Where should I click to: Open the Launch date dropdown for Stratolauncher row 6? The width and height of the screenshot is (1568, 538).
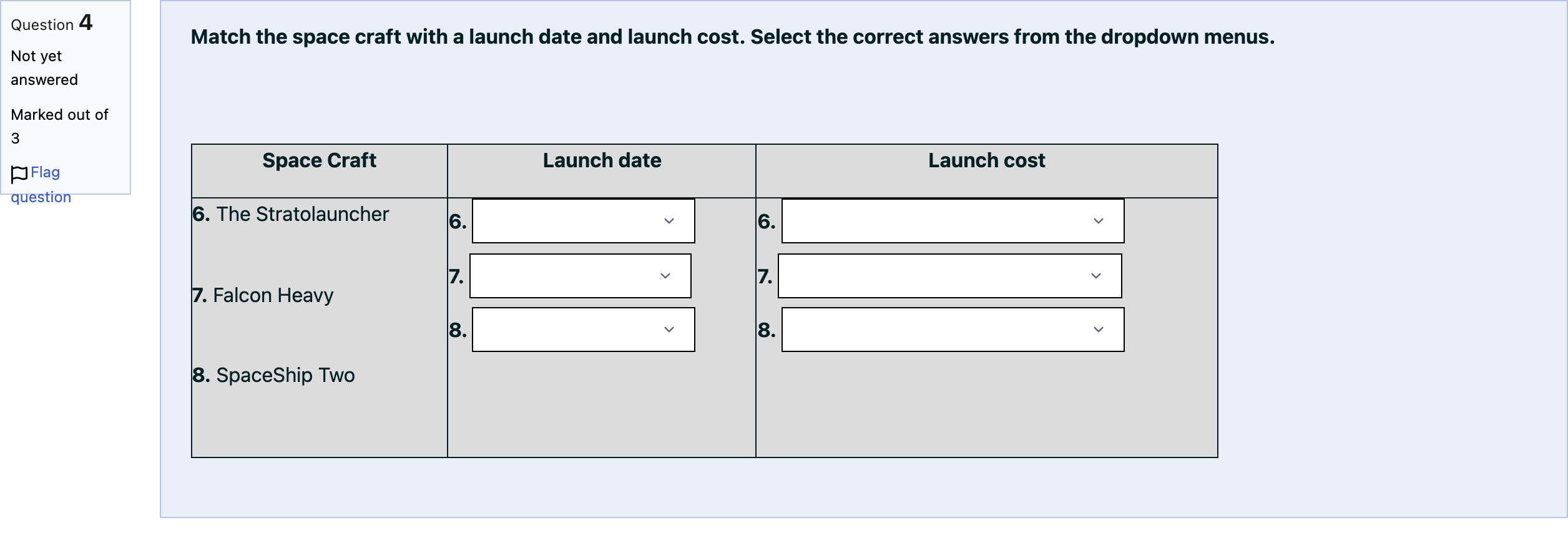tap(583, 221)
